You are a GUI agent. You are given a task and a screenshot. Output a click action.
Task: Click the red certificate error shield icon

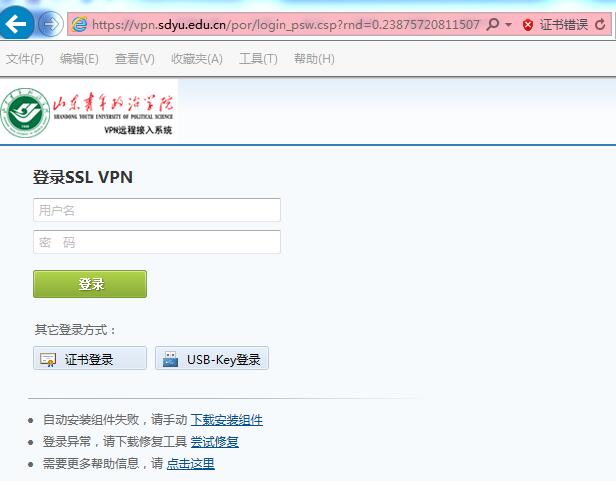point(528,25)
